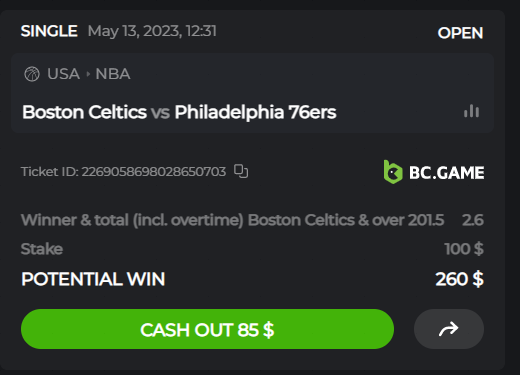
Task: Click the BC.GAME logo
Action: [x=434, y=172]
